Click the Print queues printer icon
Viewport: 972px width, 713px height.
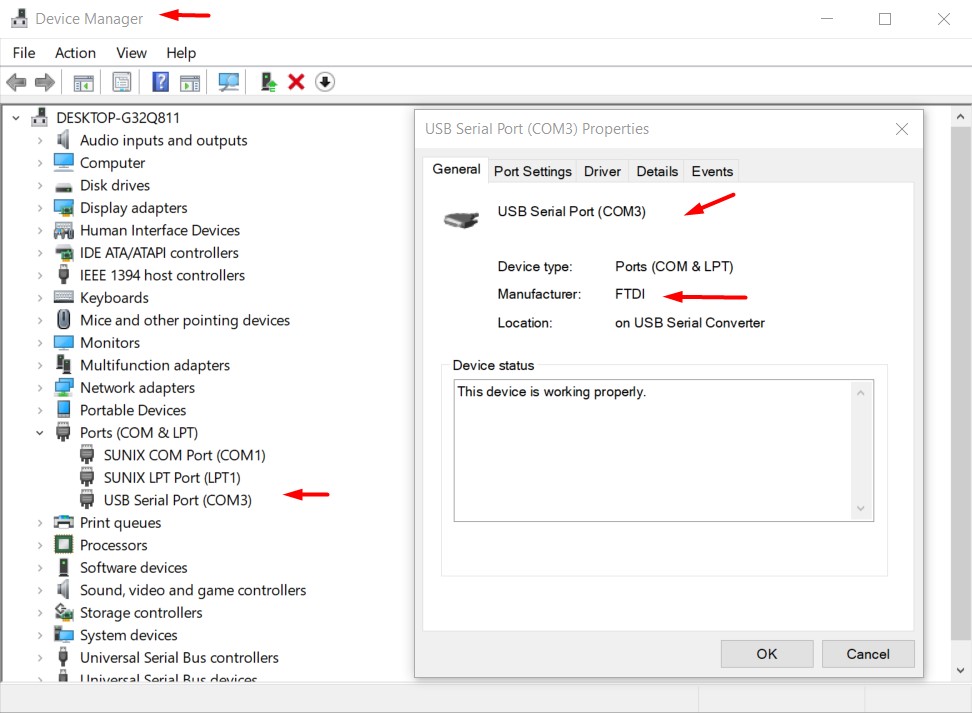pyautogui.click(x=63, y=522)
